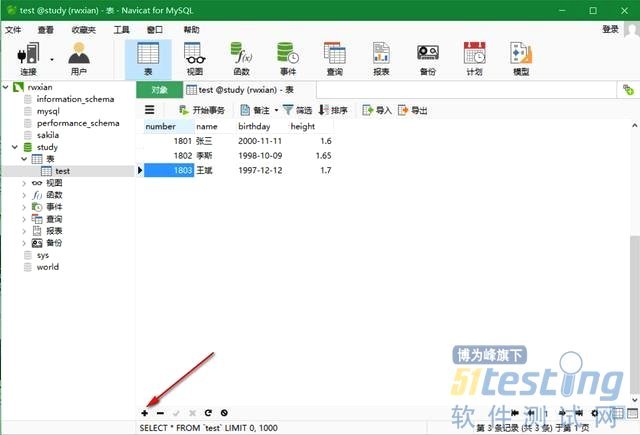The image size is (640, 435).
Task: Open the User (用户) toolbar icon
Action: (79, 58)
